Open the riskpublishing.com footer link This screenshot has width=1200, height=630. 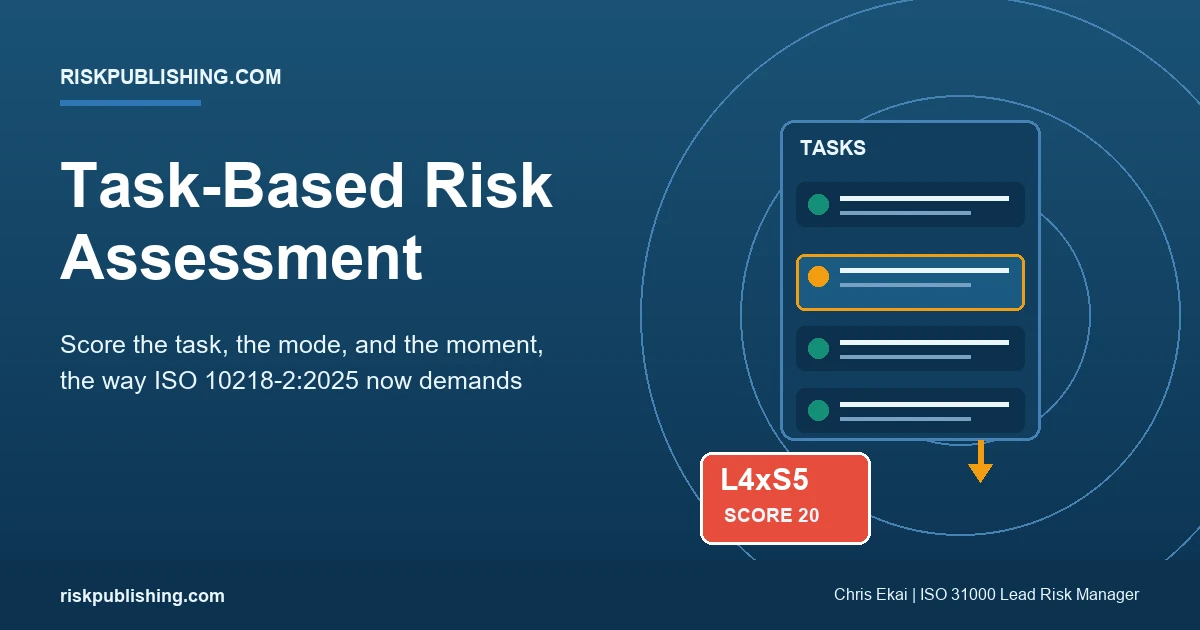click(142, 596)
